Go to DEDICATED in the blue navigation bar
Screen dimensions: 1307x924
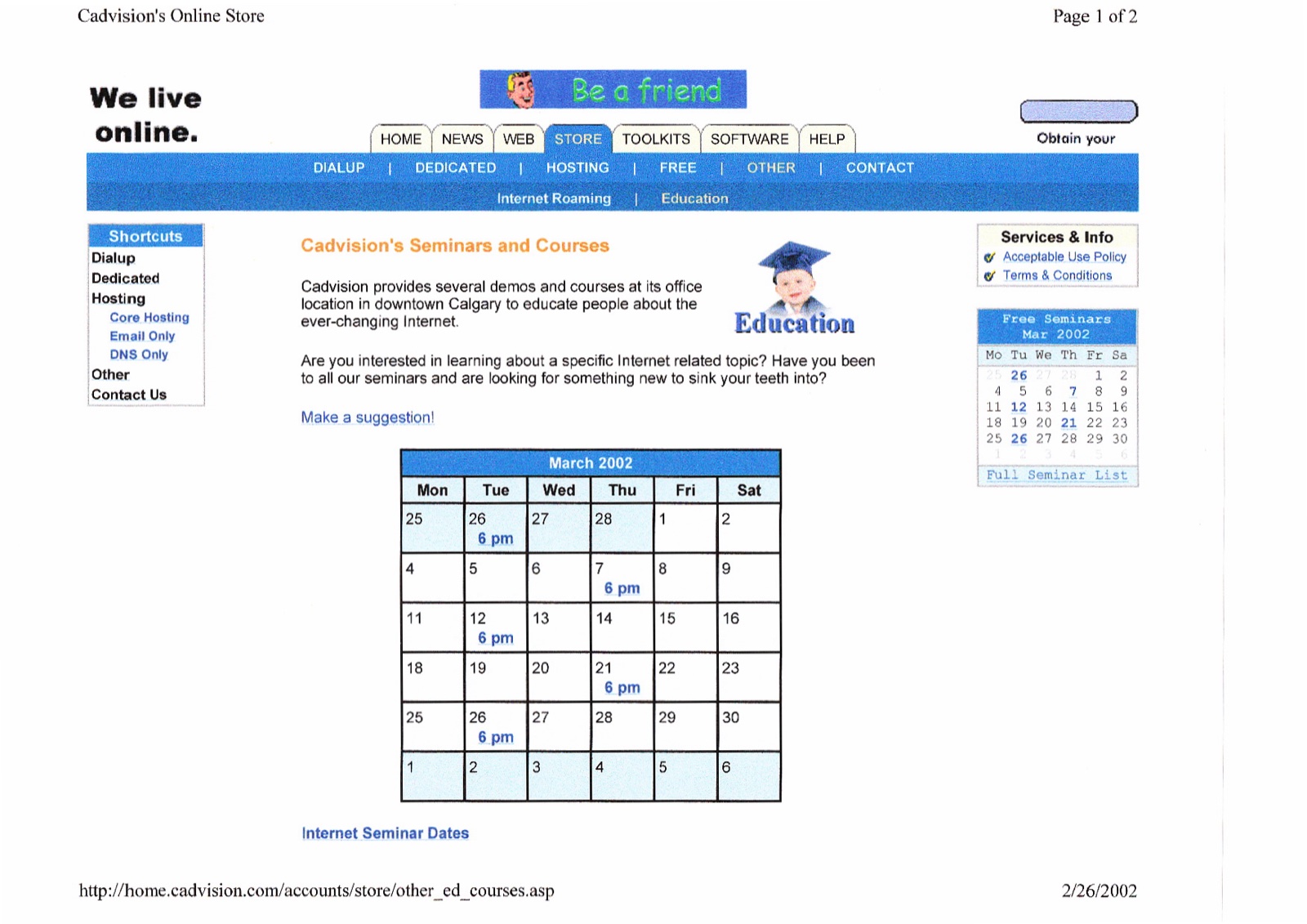[x=455, y=167]
